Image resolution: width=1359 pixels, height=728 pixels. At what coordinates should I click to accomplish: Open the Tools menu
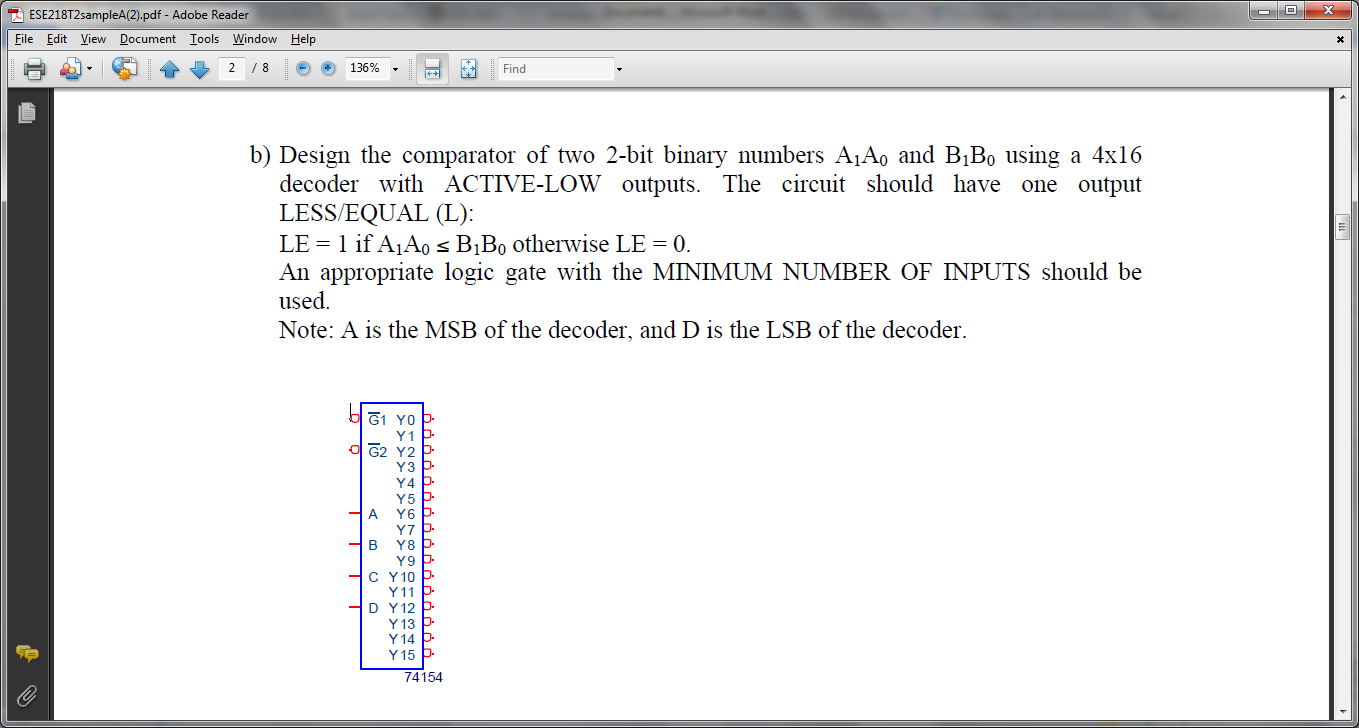pyautogui.click(x=204, y=39)
